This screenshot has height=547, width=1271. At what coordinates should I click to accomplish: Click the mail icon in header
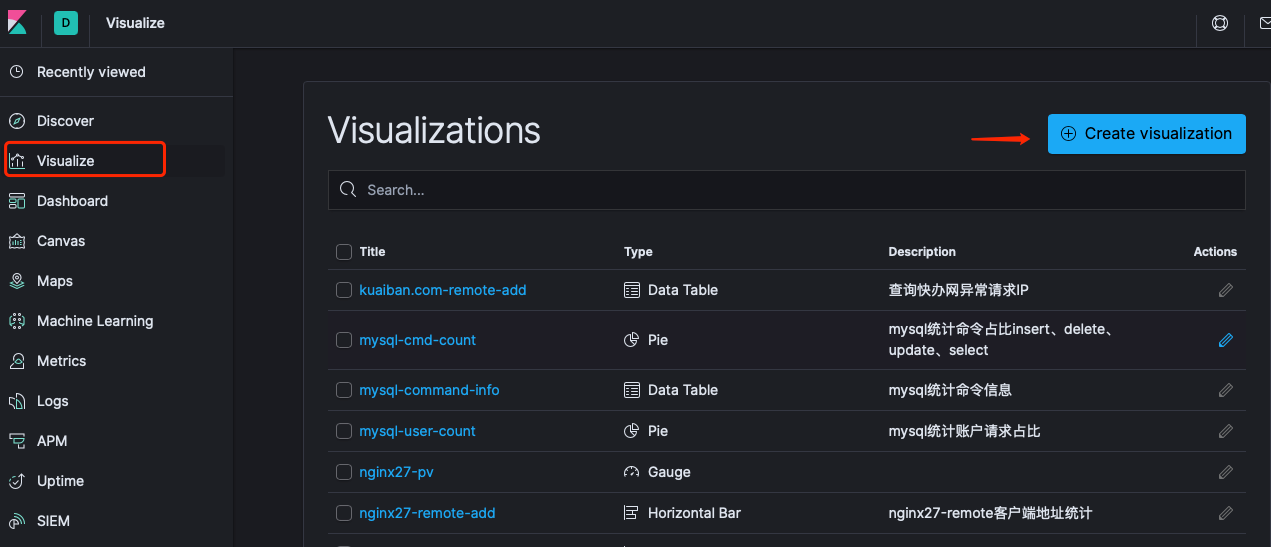(1263, 23)
